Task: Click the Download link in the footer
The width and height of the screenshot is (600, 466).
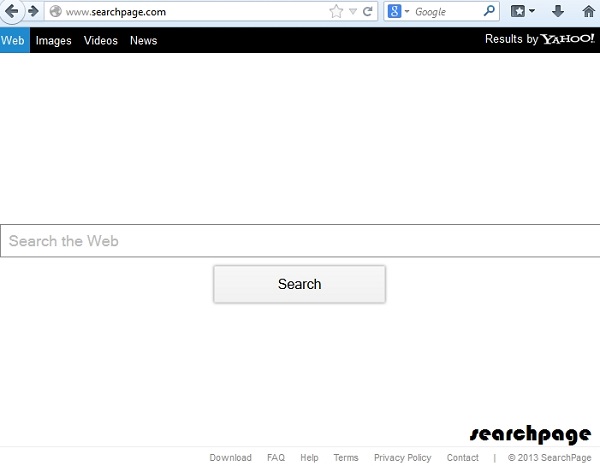Action: (230, 458)
